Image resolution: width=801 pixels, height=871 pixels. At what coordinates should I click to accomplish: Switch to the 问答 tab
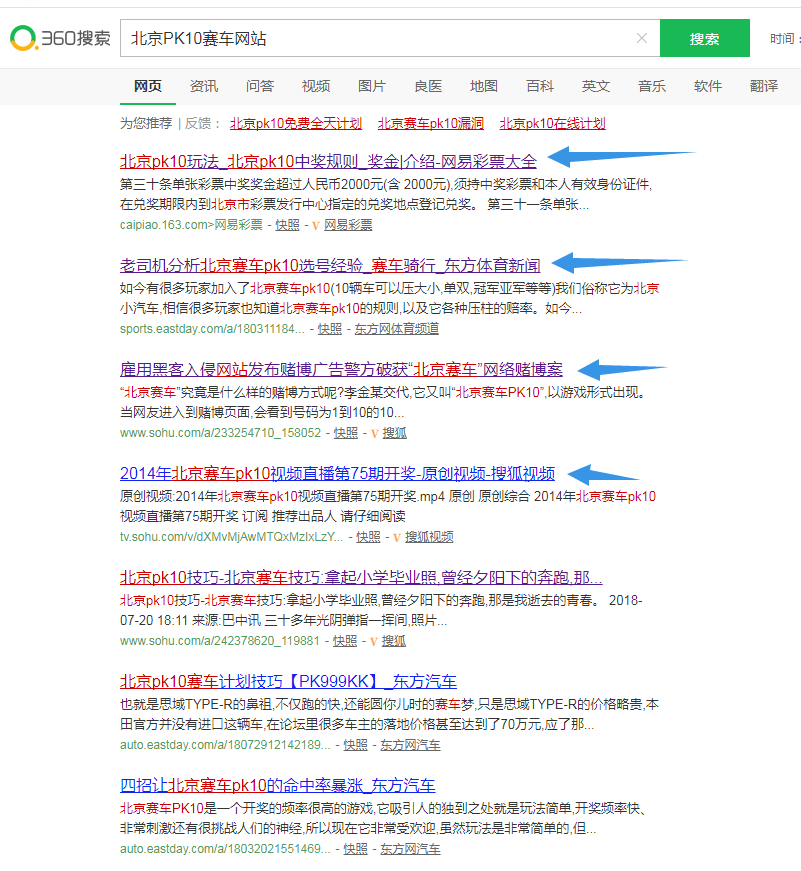[260, 86]
